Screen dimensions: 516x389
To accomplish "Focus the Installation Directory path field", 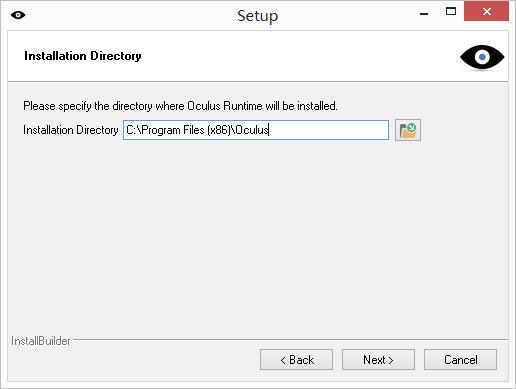I will [256, 130].
